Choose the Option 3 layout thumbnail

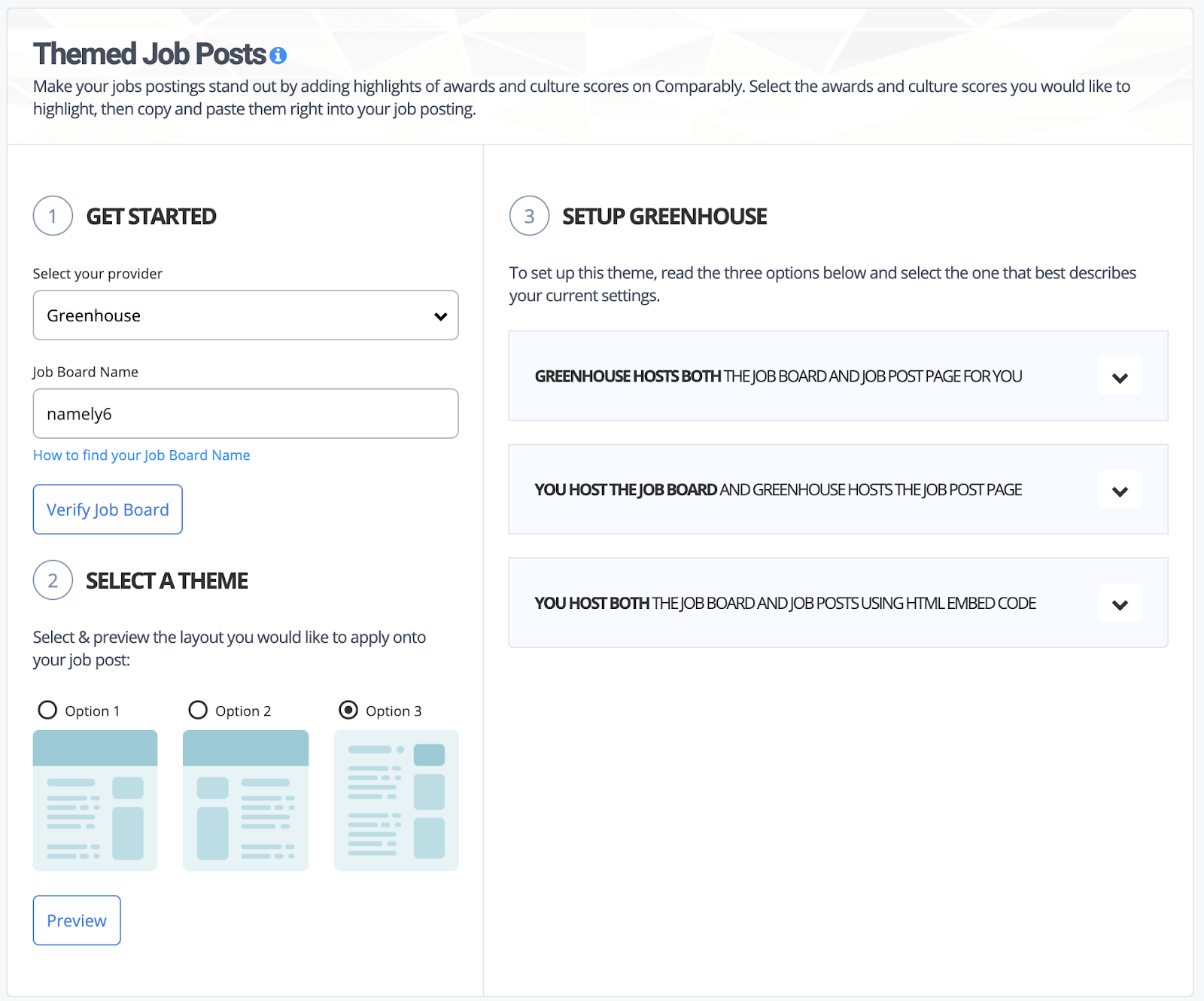pos(397,800)
